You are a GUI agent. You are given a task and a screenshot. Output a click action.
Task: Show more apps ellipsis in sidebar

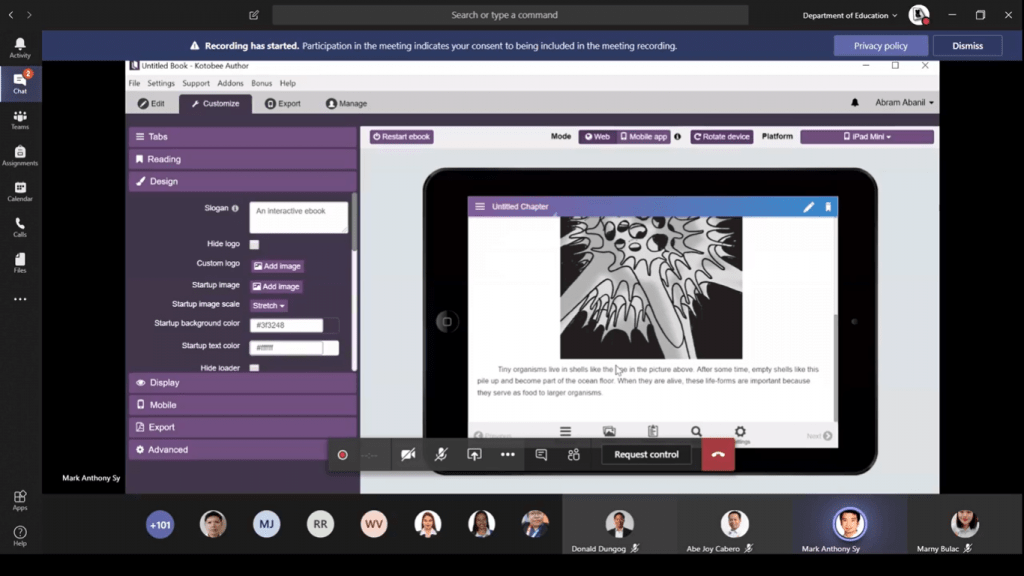click(x=20, y=299)
